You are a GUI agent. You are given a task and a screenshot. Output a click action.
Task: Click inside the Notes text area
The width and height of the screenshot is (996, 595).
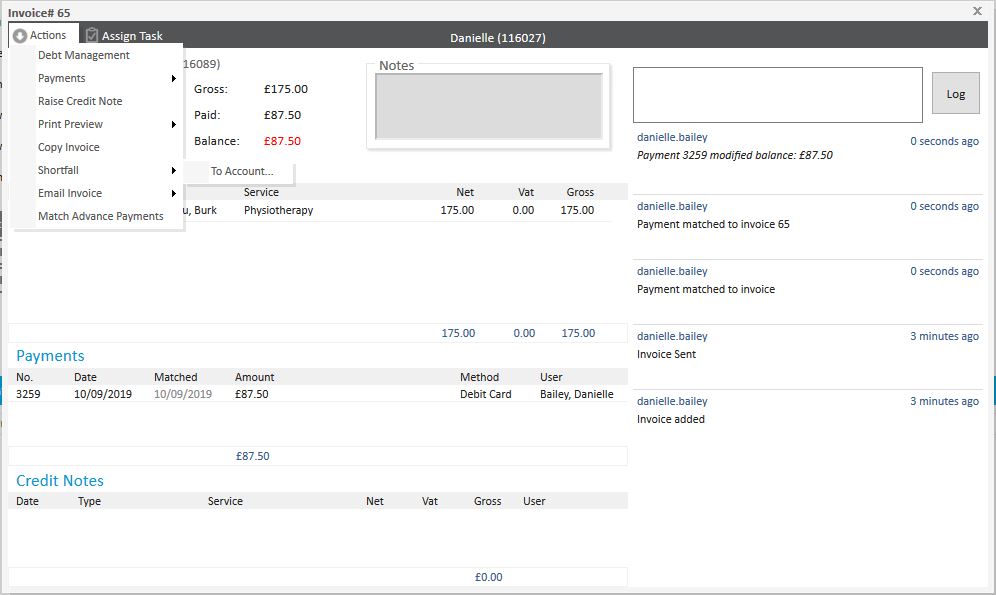(x=488, y=107)
